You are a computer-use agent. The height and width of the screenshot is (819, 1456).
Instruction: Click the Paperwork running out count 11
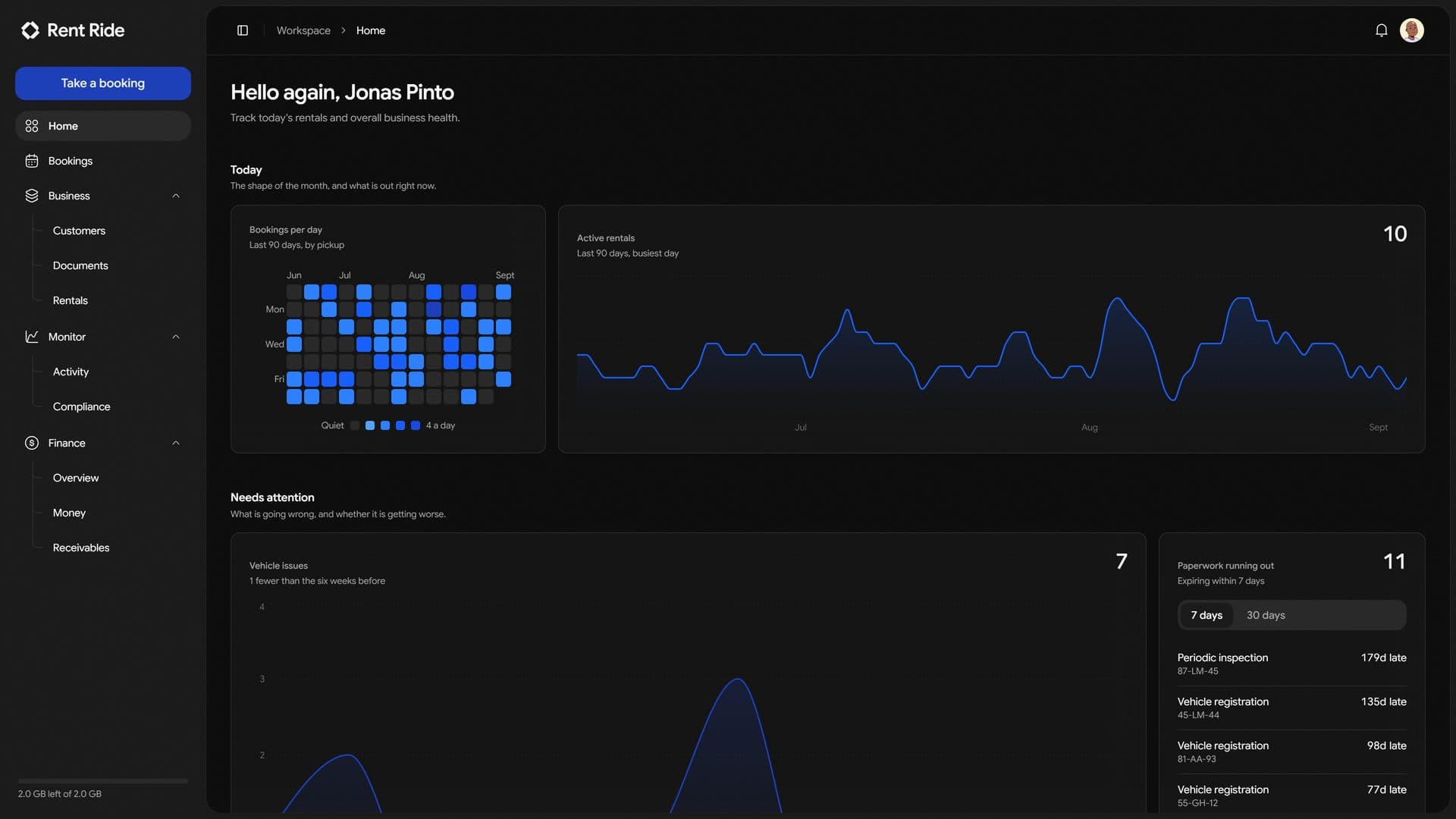click(x=1394, y=561)
